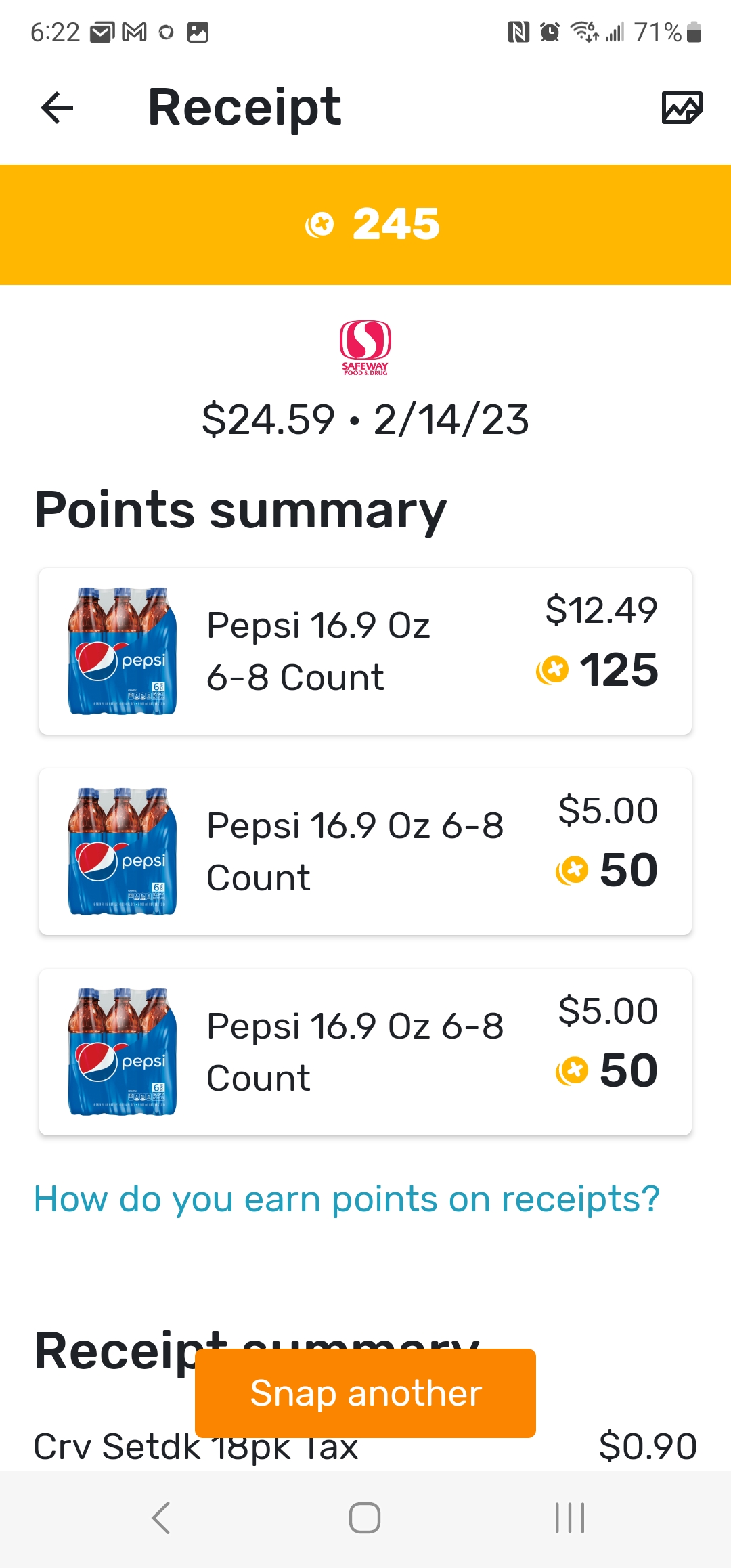Viewport: 731px width, 1568px height.
Task: Tap the Safeway store logo
Action: click(365, 347)
